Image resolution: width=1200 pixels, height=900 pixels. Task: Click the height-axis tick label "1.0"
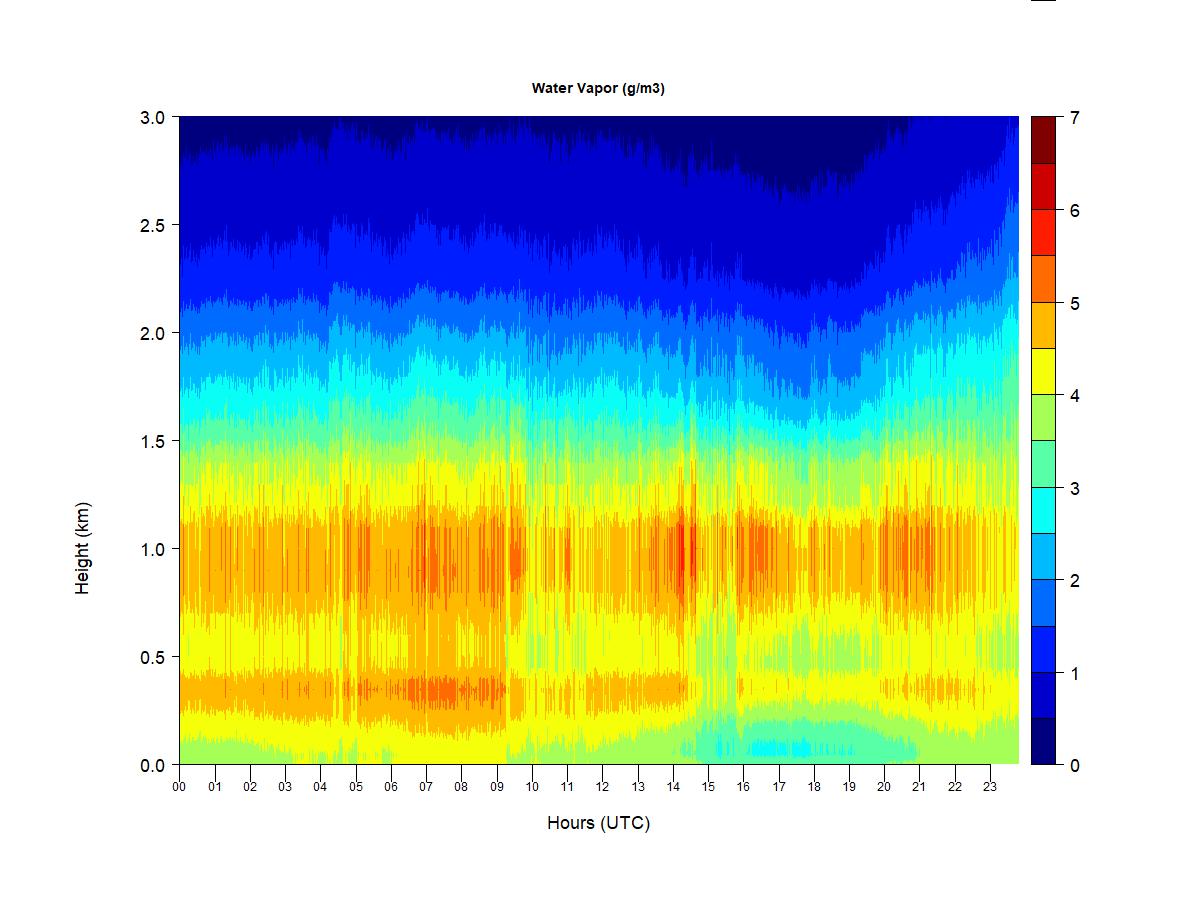152,549
